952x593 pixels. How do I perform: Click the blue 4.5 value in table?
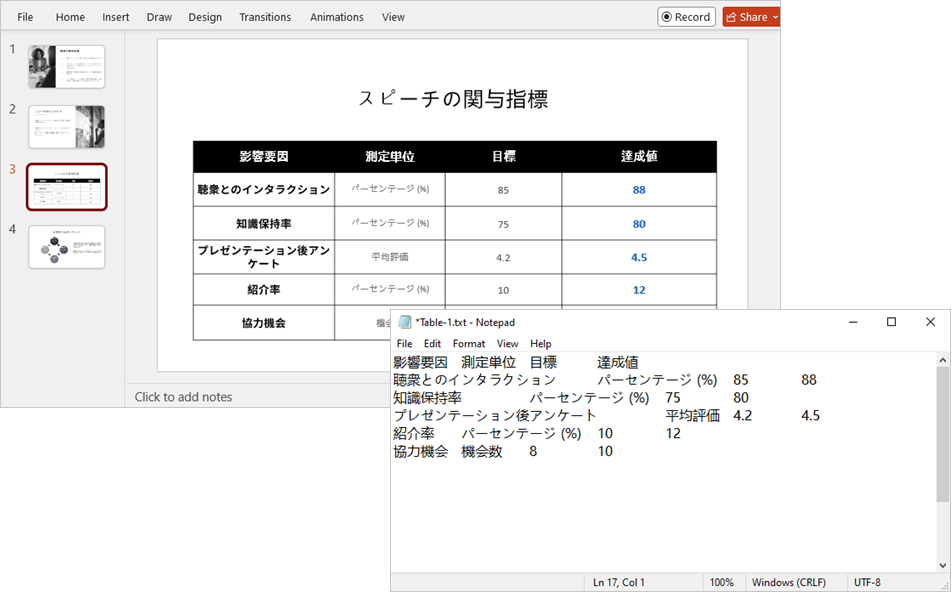639,257
